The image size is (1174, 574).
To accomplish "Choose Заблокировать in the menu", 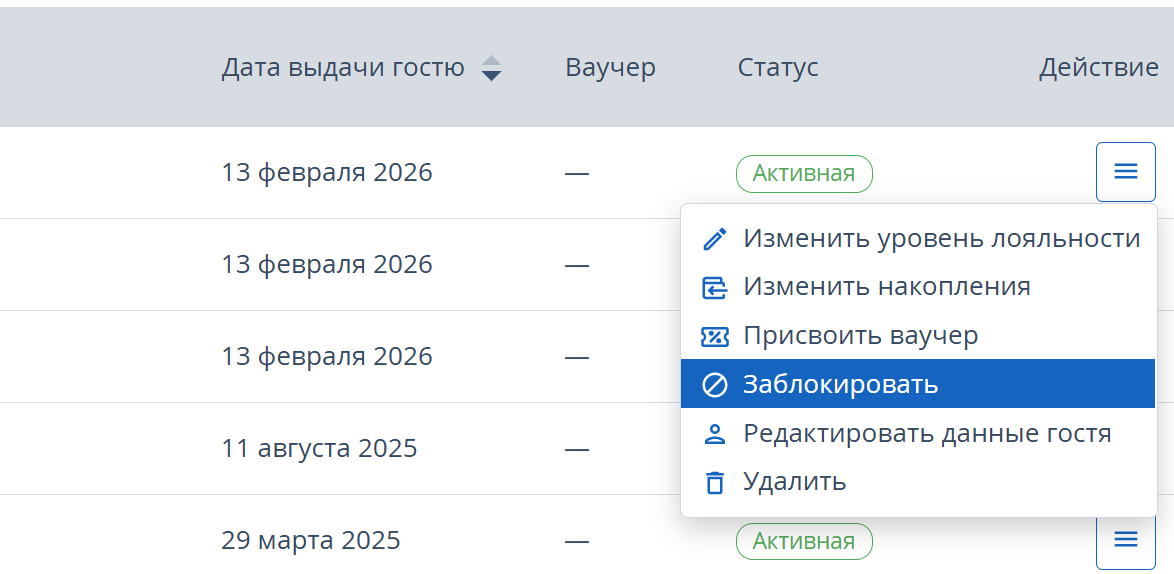I will click(x=840, y=384).
